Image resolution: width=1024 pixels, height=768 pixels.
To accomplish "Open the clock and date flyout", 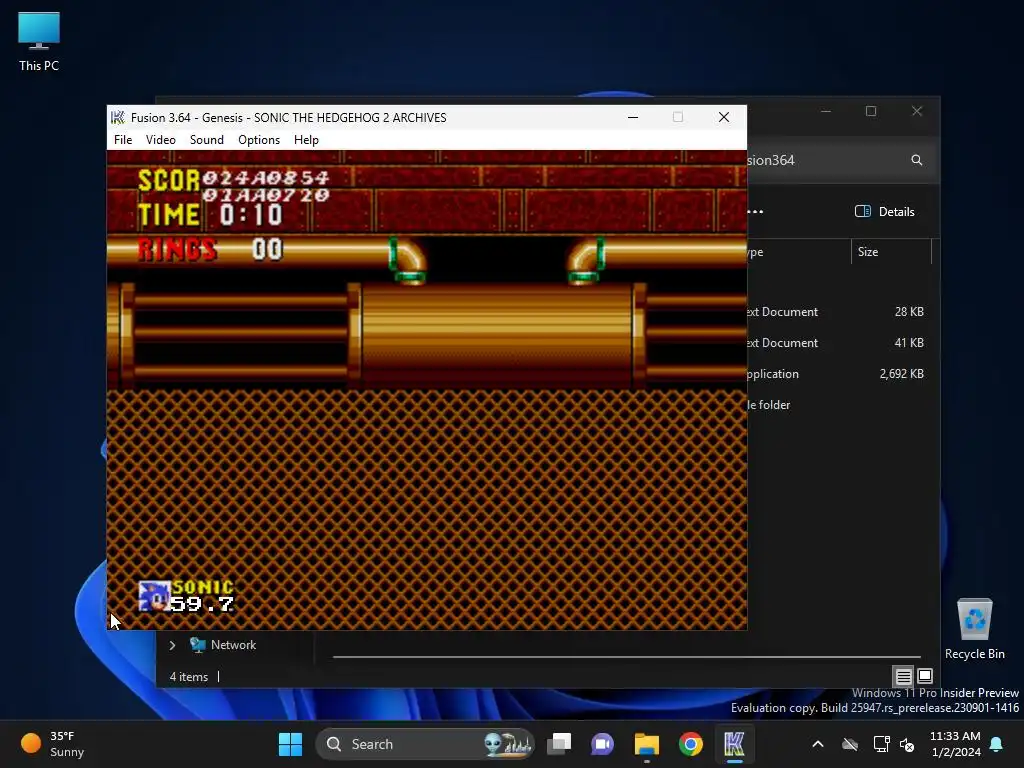I will click(x=955, y=744).
